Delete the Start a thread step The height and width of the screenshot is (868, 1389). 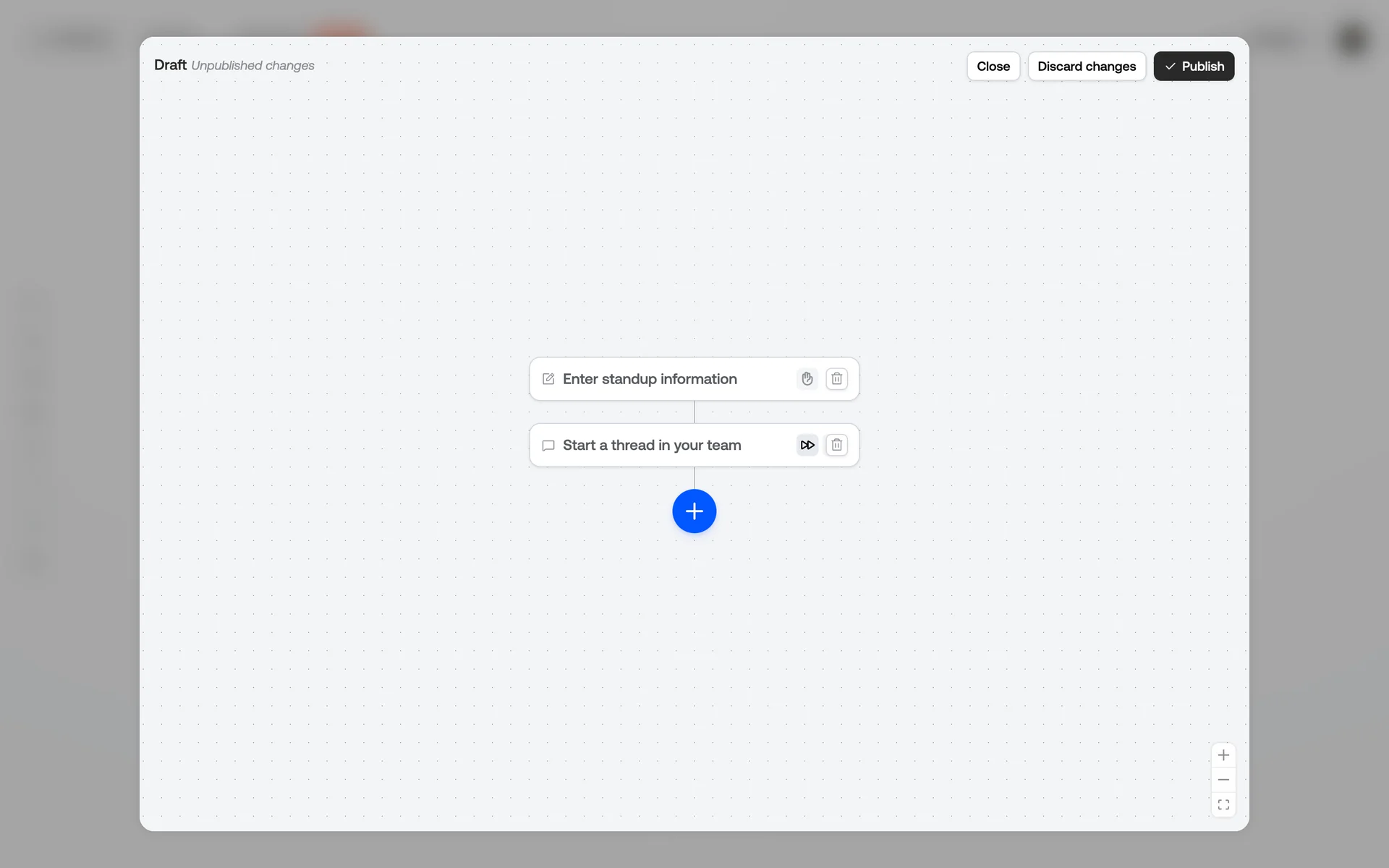(836, 445)
